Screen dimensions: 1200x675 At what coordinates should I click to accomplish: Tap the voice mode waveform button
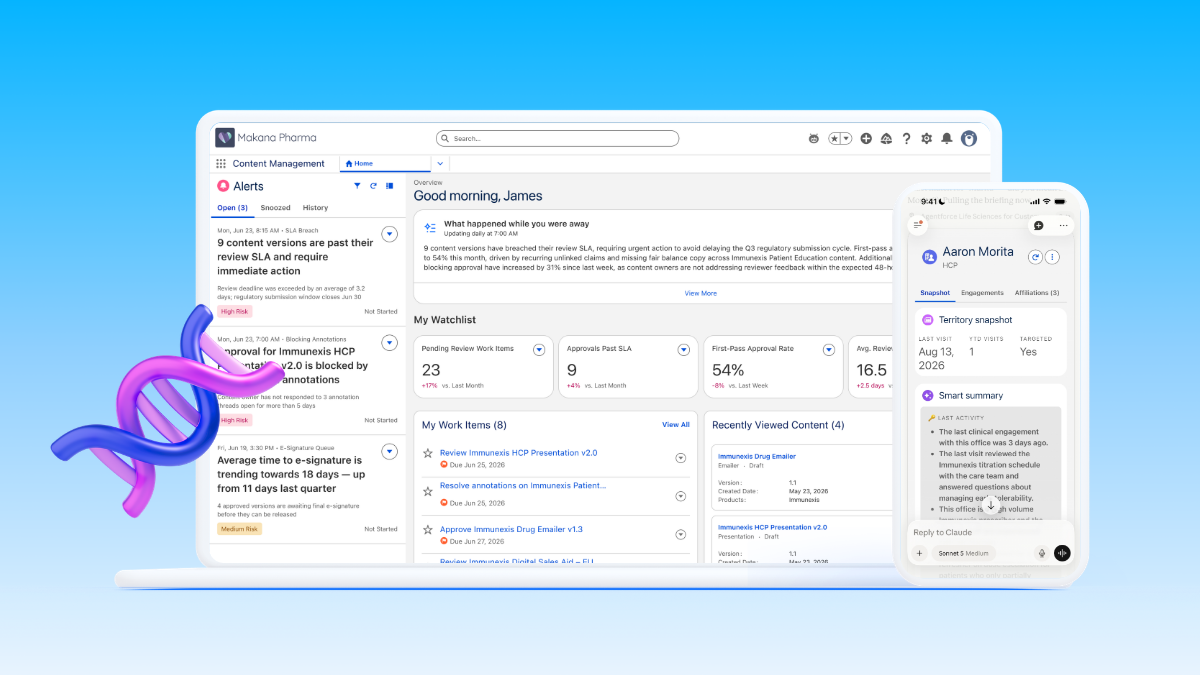[x=1062, y=553]
